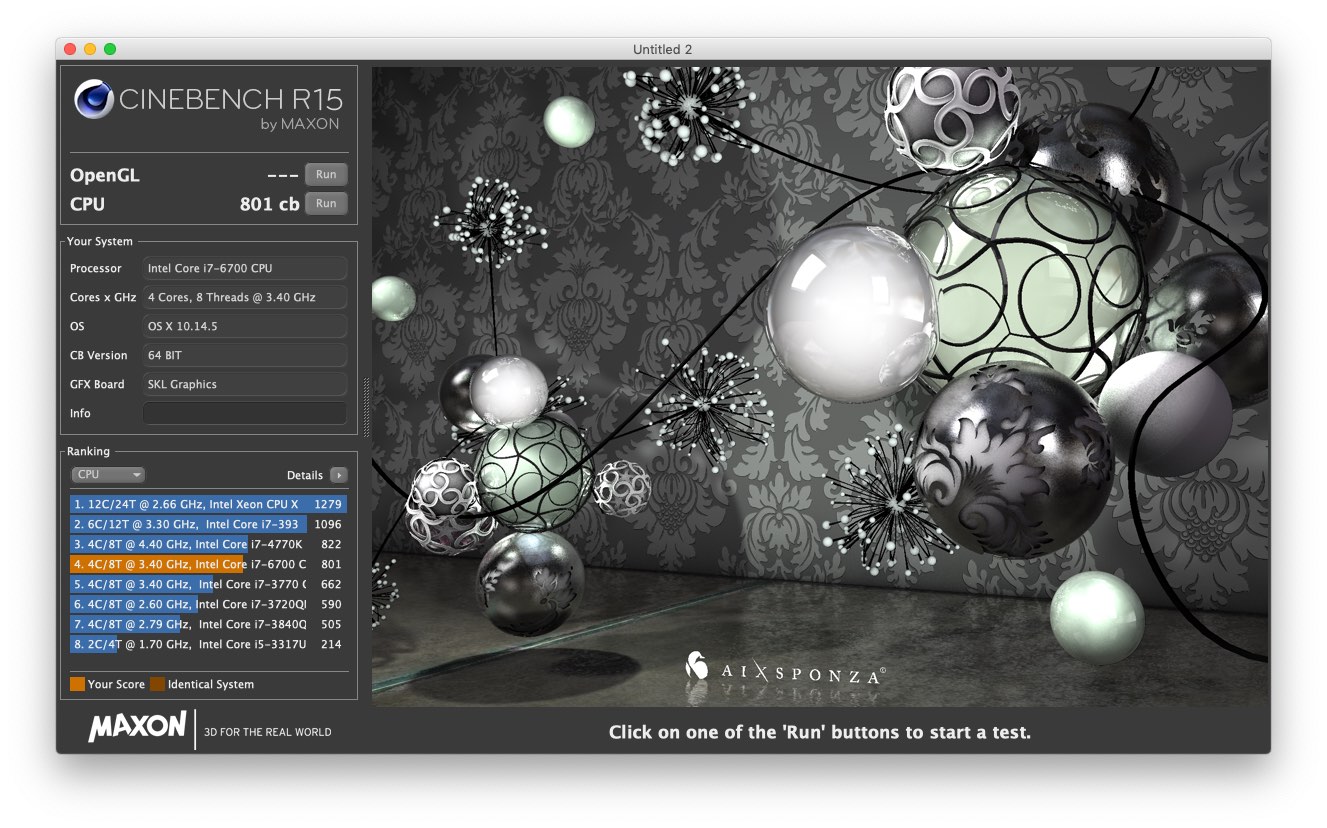Run the OpenGL benchmark test
This screenshot has width=1327, height=828.
[326, 174]
